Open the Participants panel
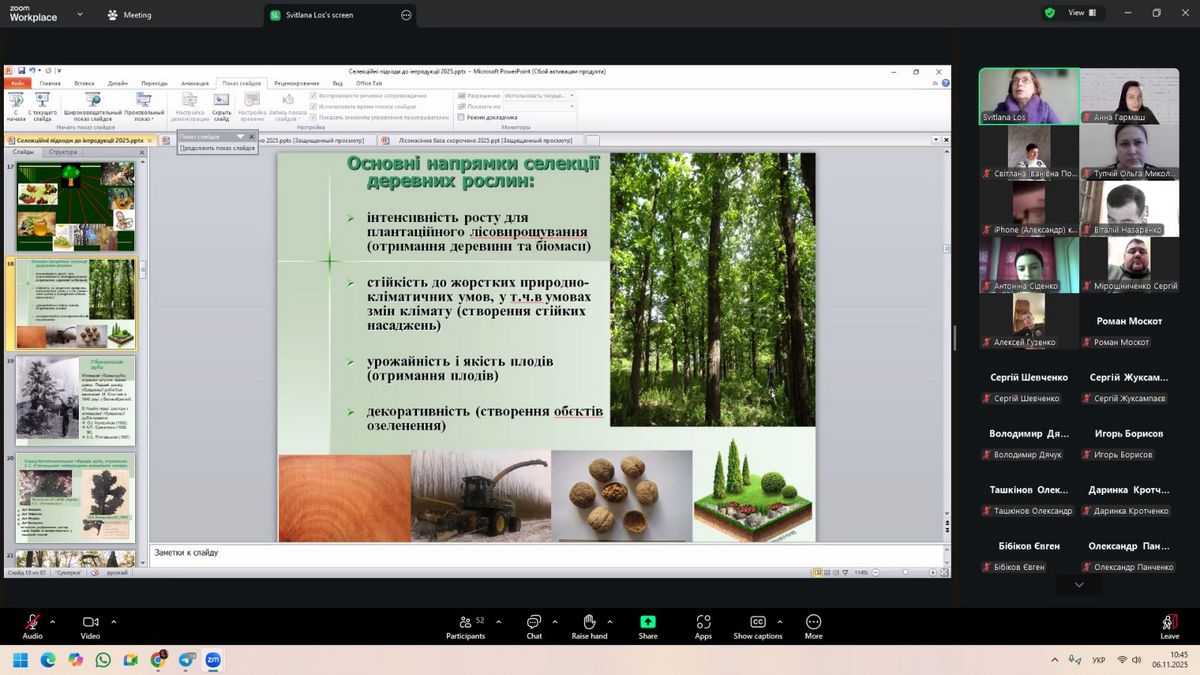The width and height of the screenshot is (1200, 675). click(465, 622)
